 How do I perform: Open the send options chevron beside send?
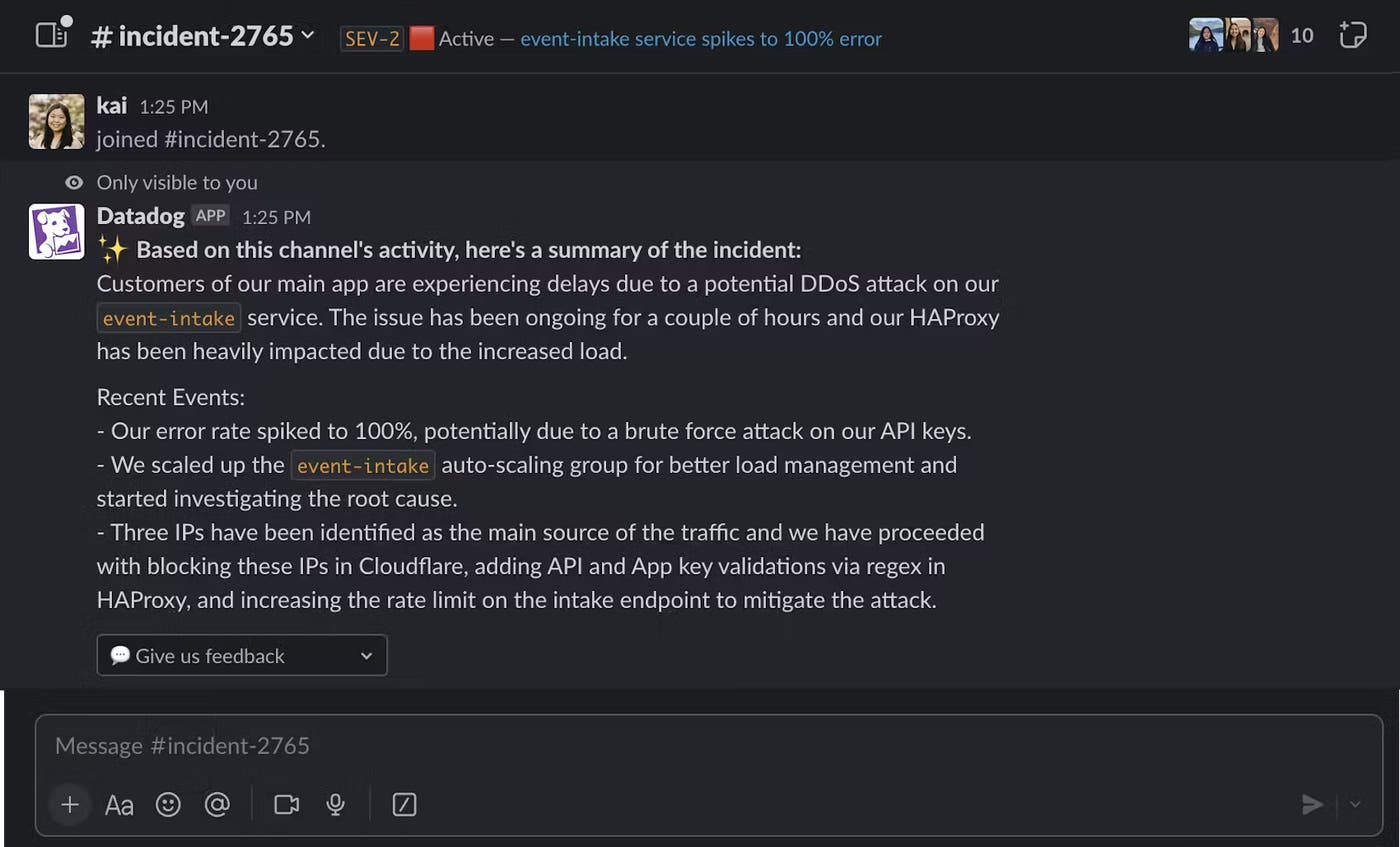pyautogui.click(x=1355, y=804)
